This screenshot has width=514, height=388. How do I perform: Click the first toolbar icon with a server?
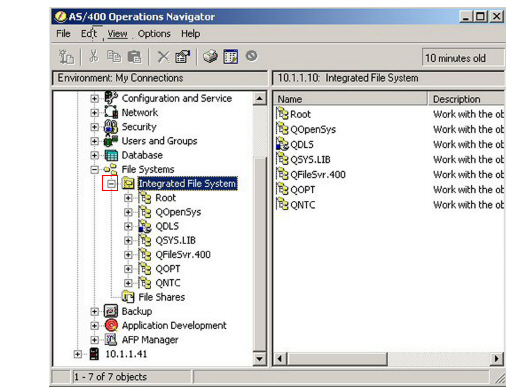66,56
